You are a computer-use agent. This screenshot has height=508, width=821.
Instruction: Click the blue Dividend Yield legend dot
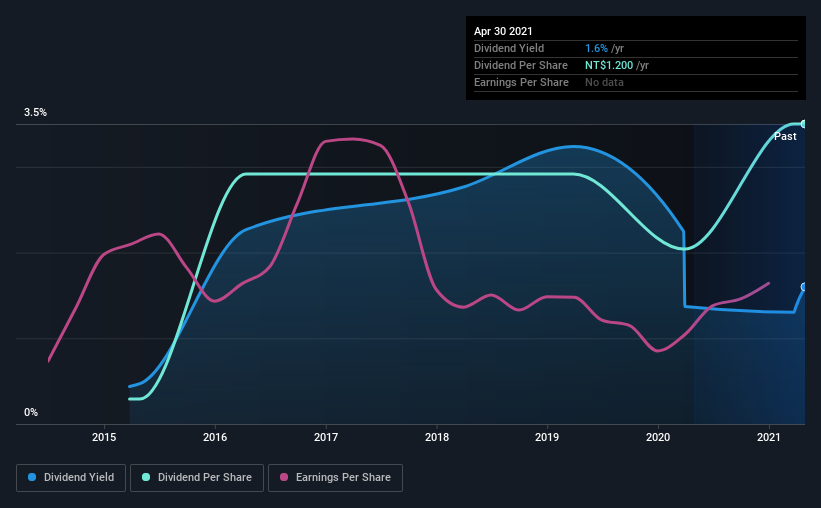32,477
